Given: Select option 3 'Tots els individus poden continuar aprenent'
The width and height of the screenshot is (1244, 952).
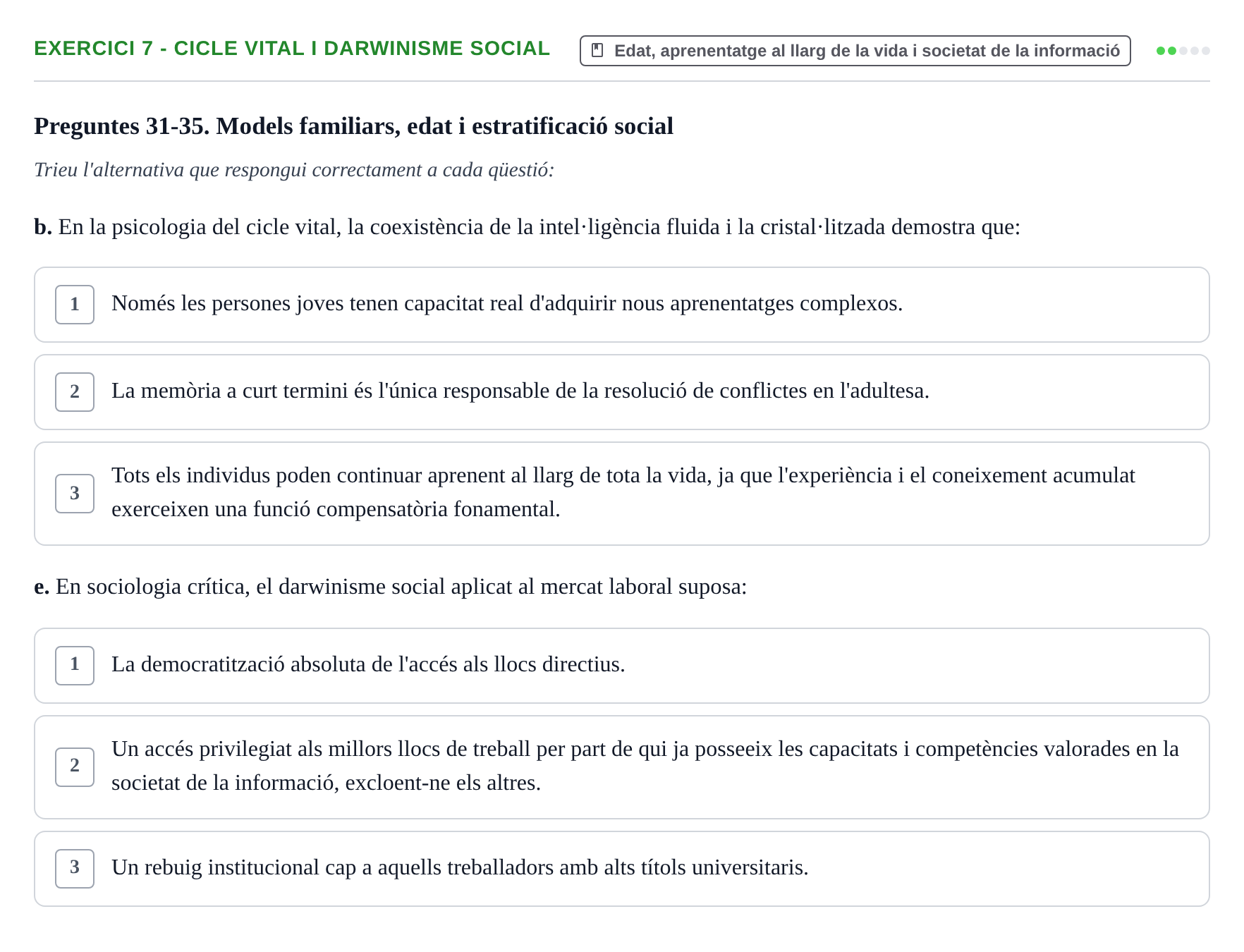Looking at the screenshot, I should coord(622,494).
